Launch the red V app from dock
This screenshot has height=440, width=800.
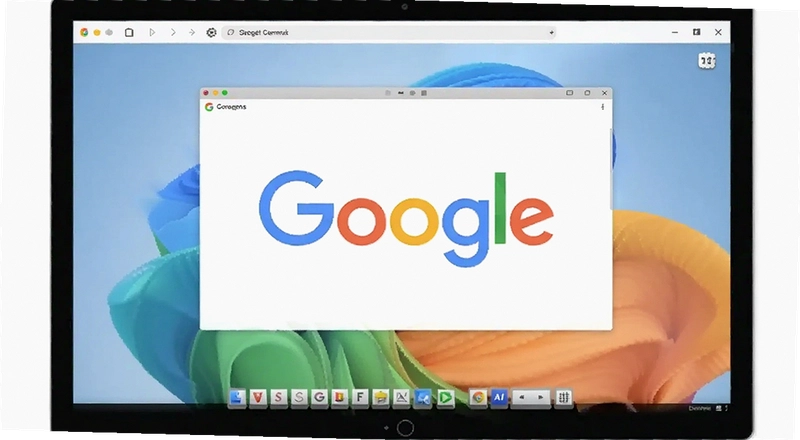click(258, 397)
